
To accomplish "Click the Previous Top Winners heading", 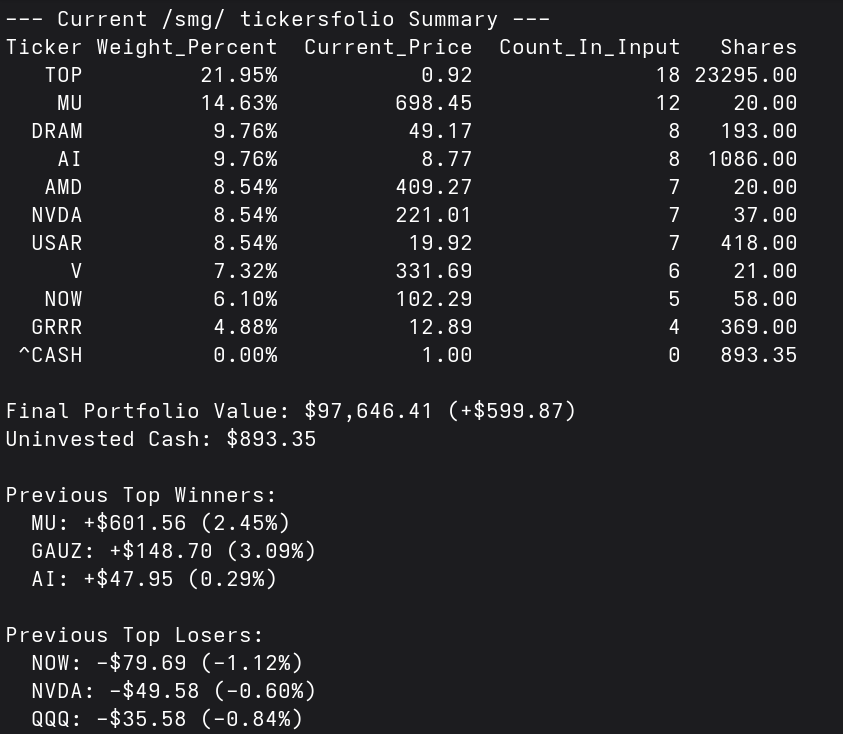I will (x=141, y=495).
